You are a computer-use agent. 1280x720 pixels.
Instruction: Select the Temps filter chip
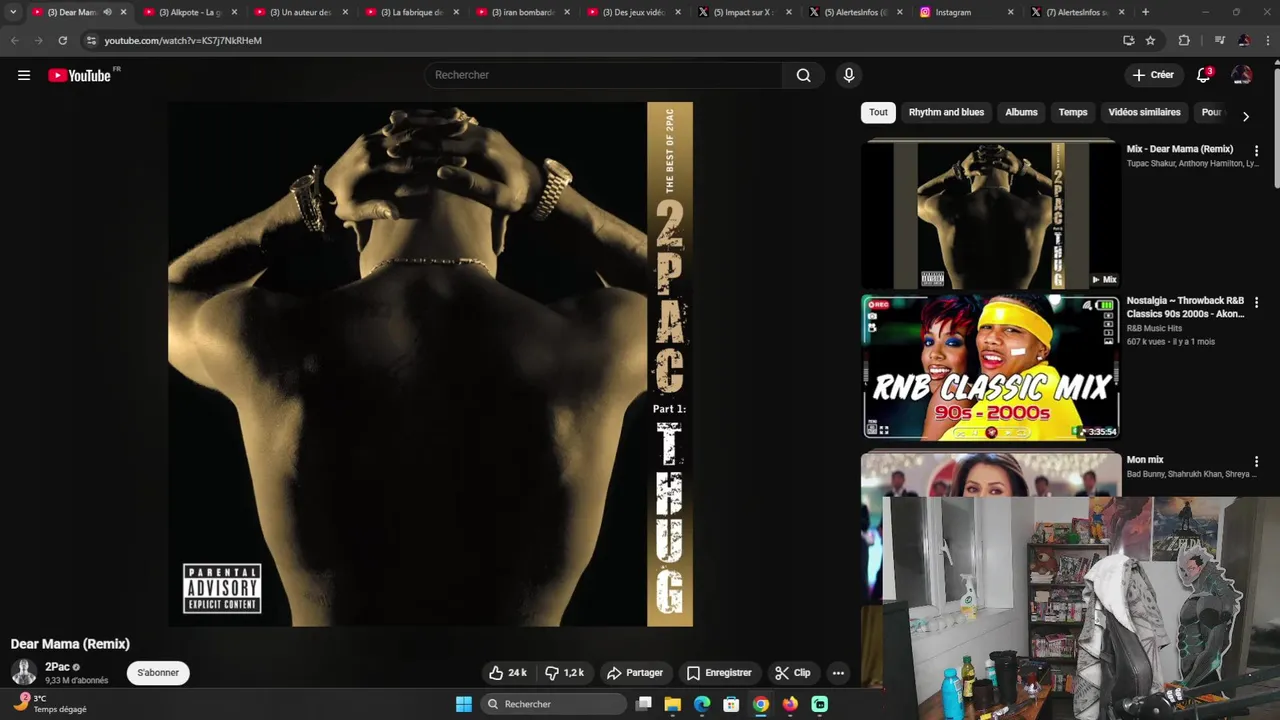point(1073,112)
